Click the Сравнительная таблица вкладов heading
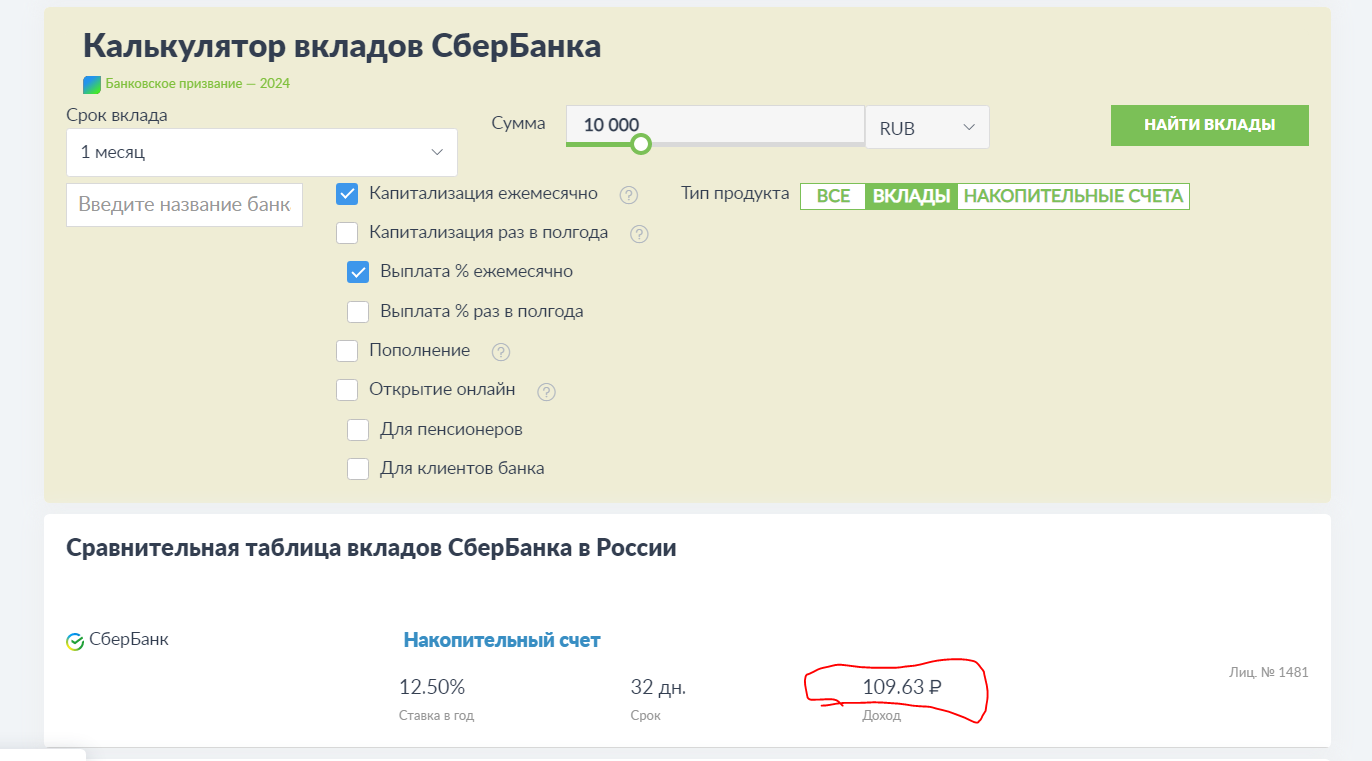The height and width of the screenshot is (761, 1372). (x=371, y=548)
